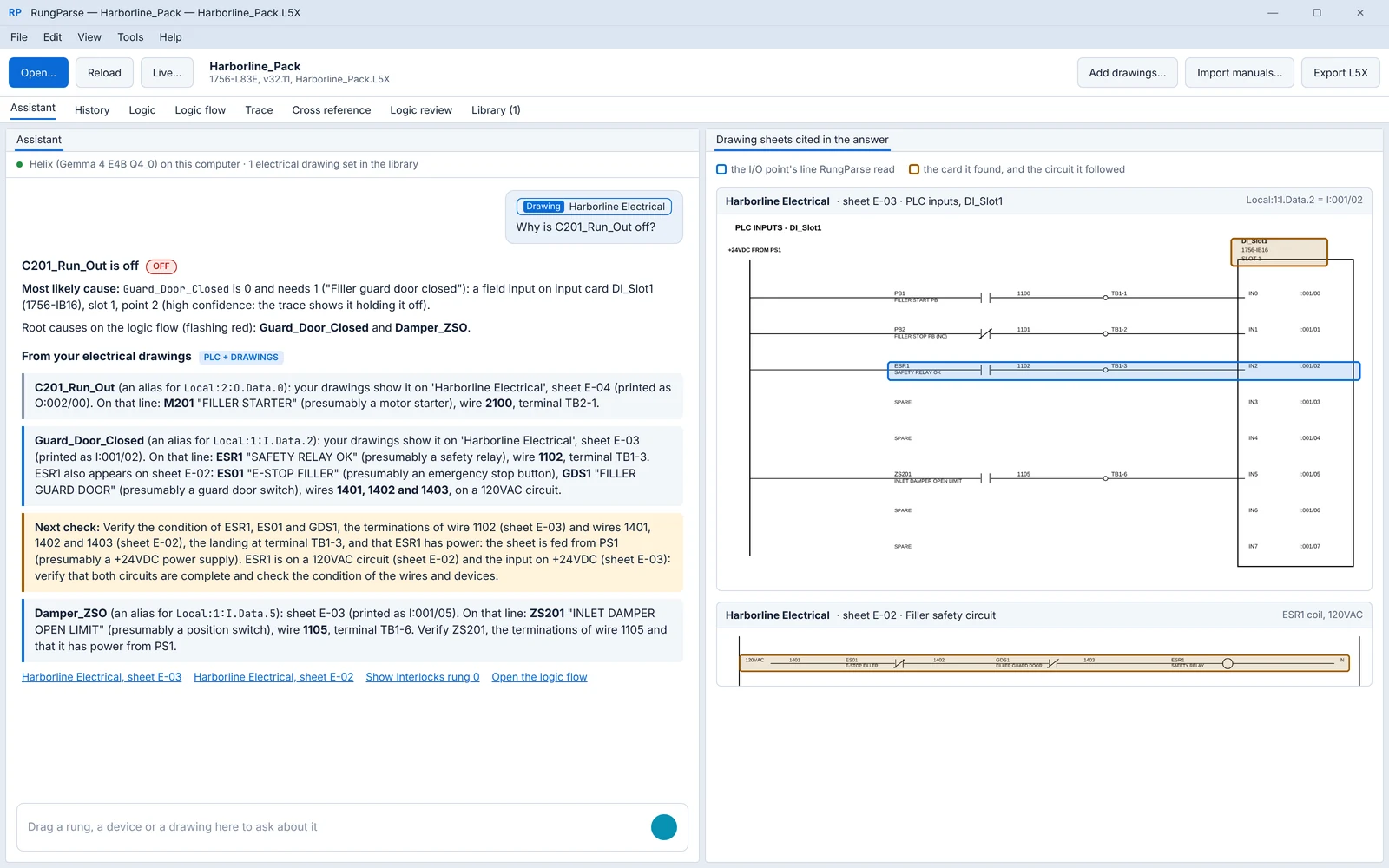Open the Tools menu

coord(130,37)
